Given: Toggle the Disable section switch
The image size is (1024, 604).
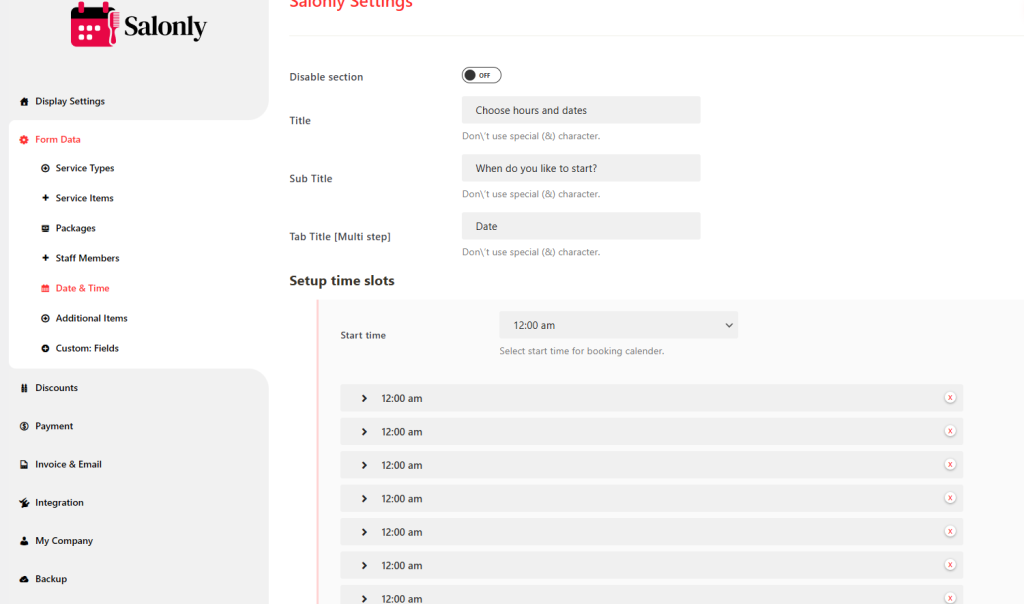Looking at the screenshot, I should click(x=481, y=76).
